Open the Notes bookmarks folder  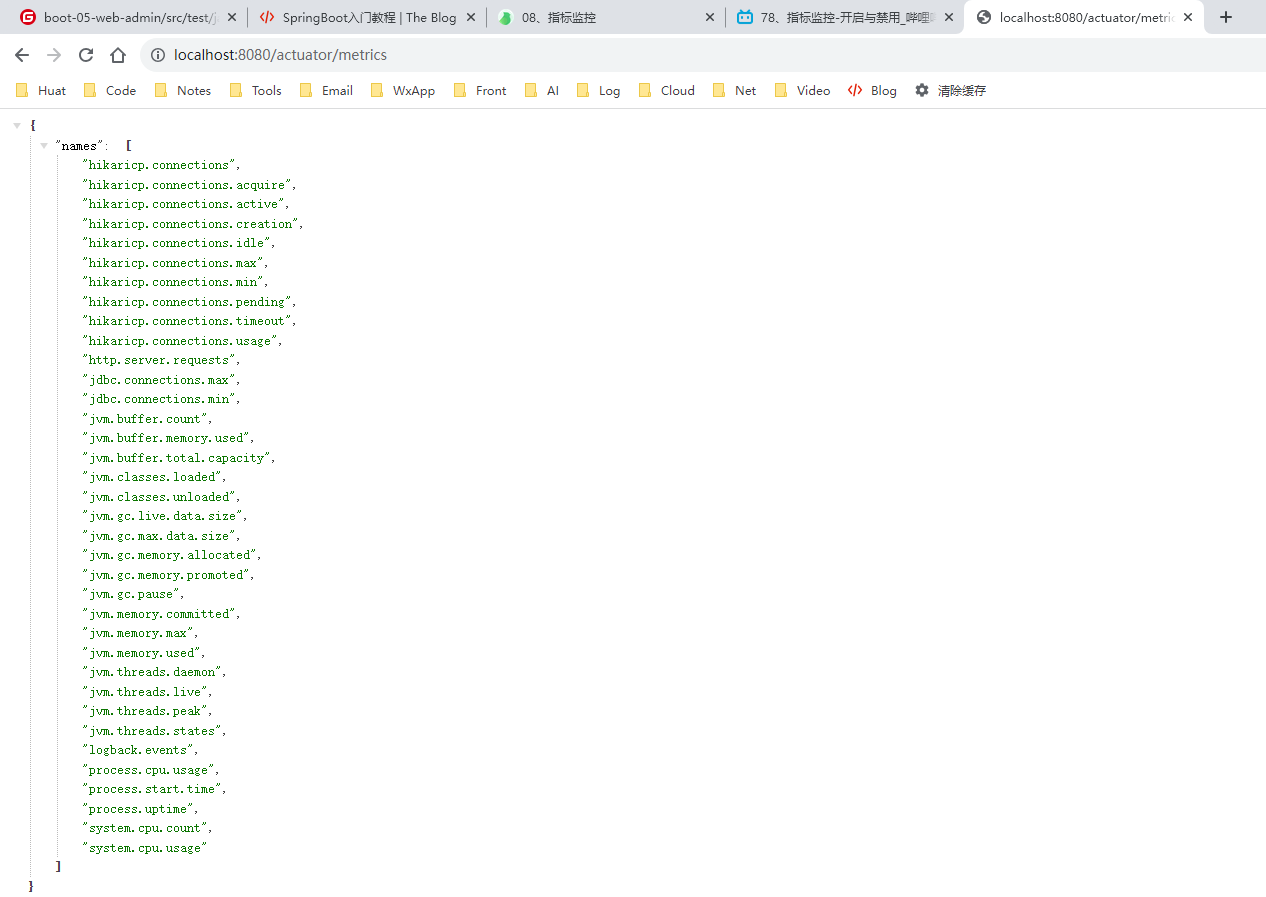pyautogui.click(x=183, y=90)
